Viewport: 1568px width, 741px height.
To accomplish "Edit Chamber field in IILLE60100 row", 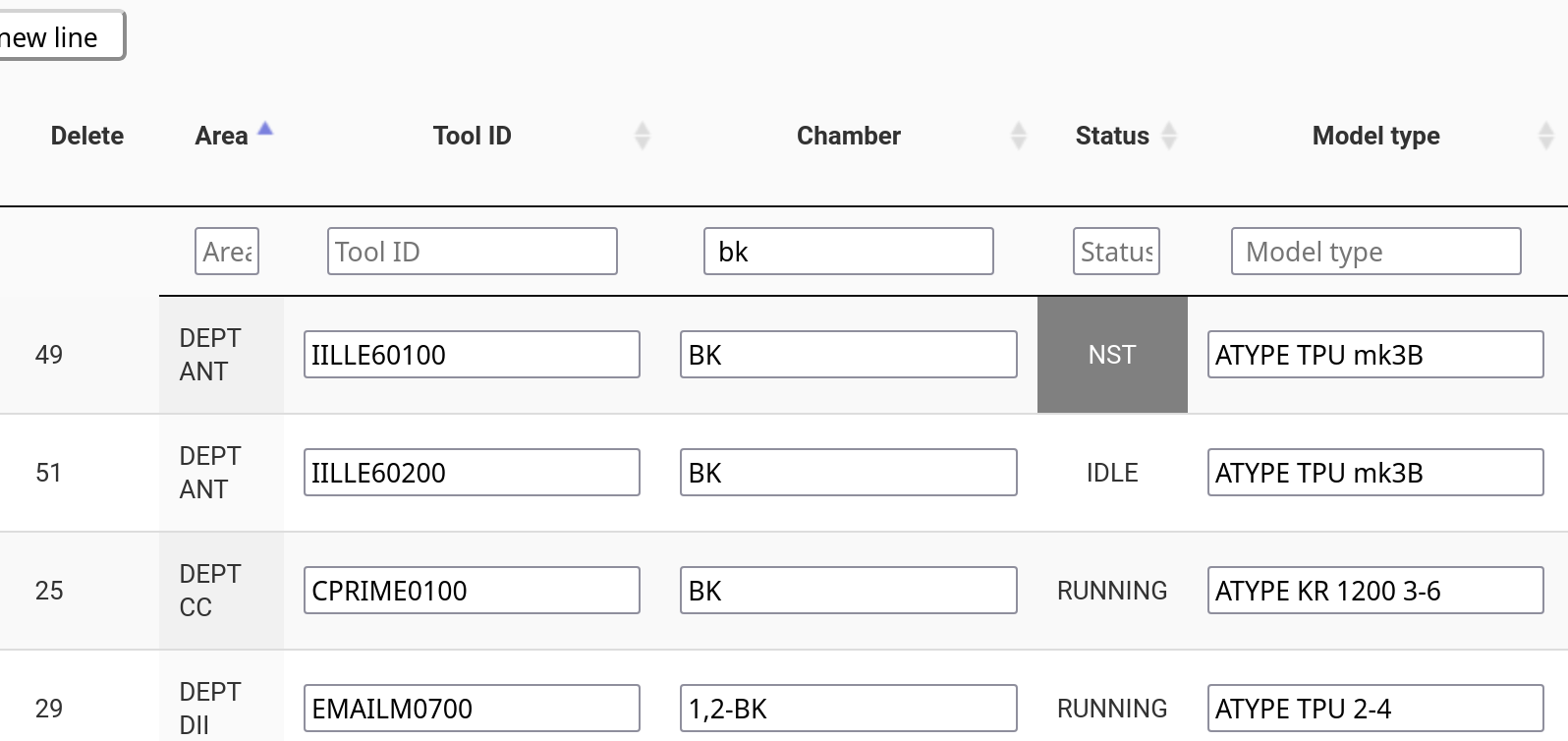I will click(x=849, y=355).
